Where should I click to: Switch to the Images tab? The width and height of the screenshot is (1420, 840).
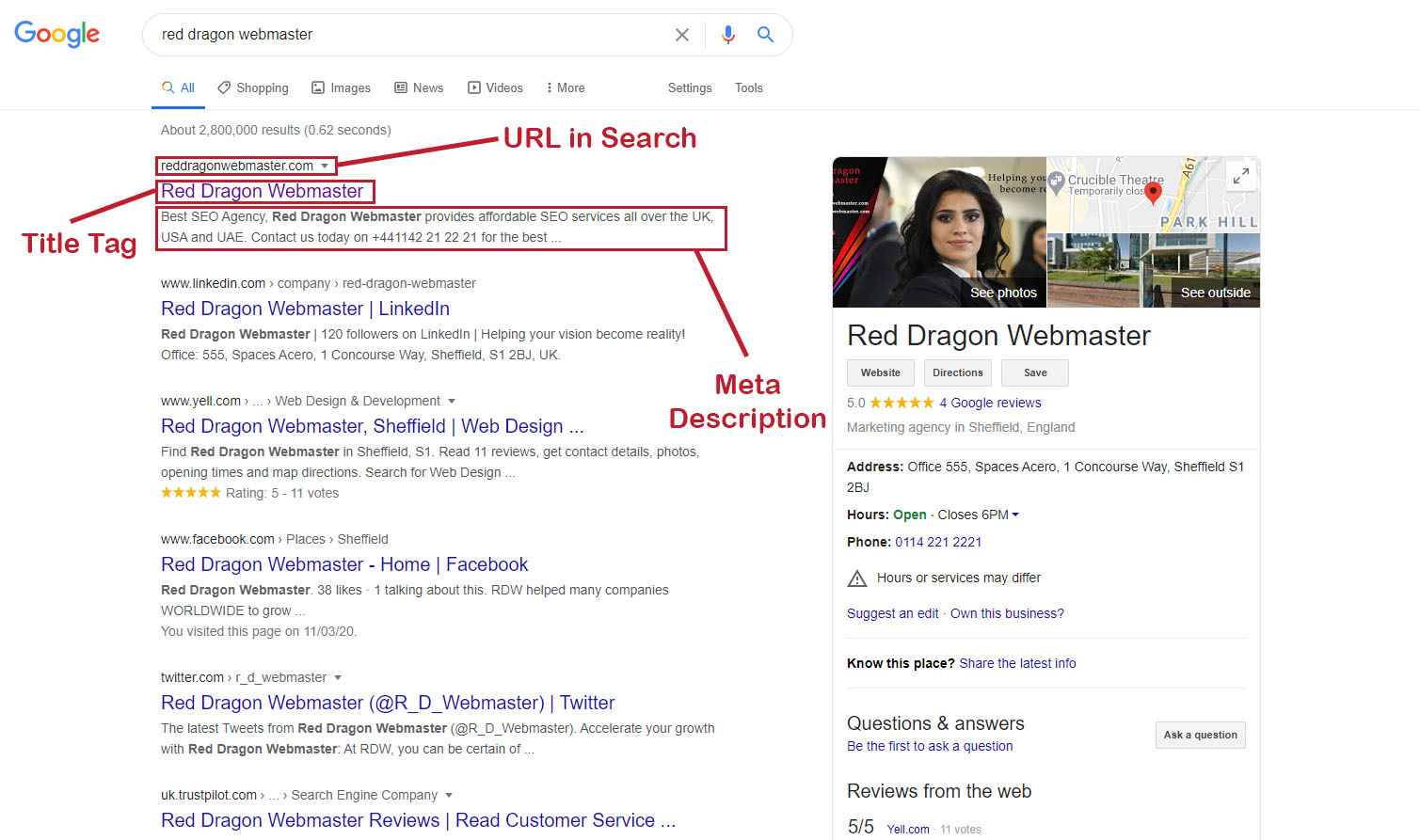[x=341, y=87]
